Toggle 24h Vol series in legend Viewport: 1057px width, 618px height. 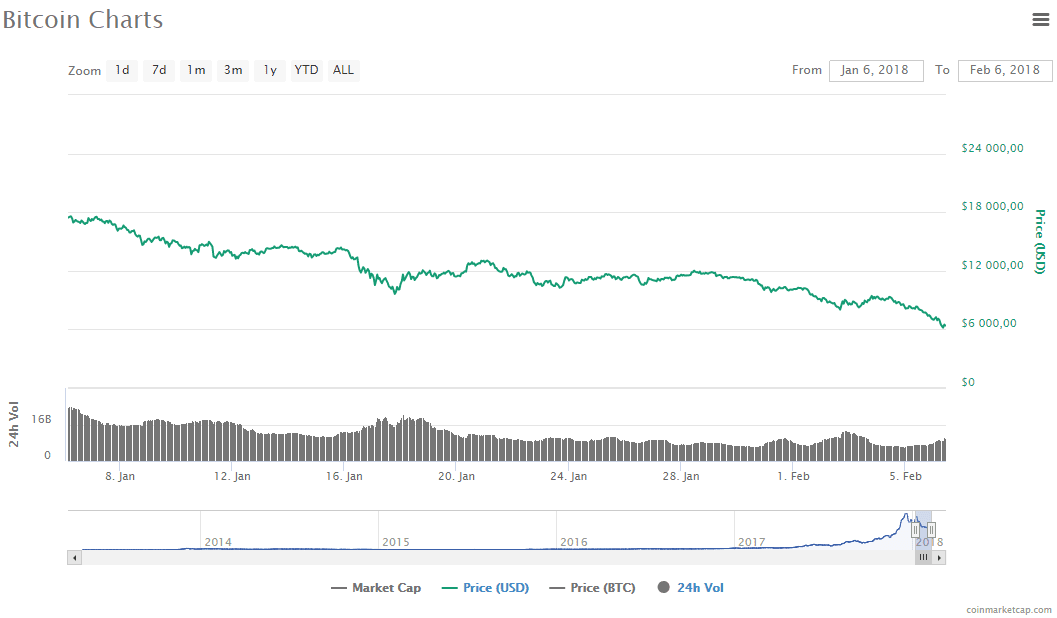pyautogui.click(x=690, y=588)
